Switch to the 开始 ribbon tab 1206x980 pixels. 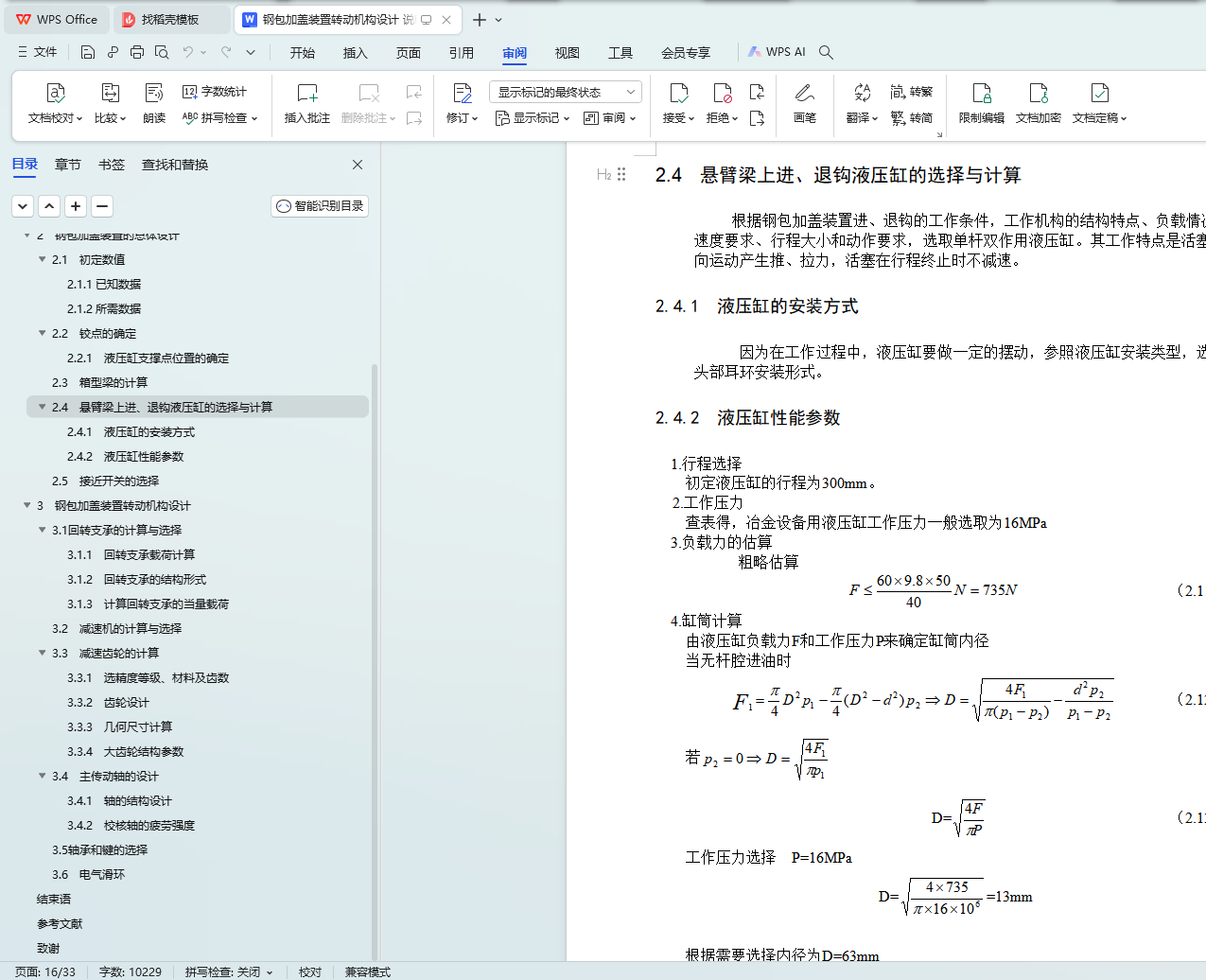(x=303, y=53)
